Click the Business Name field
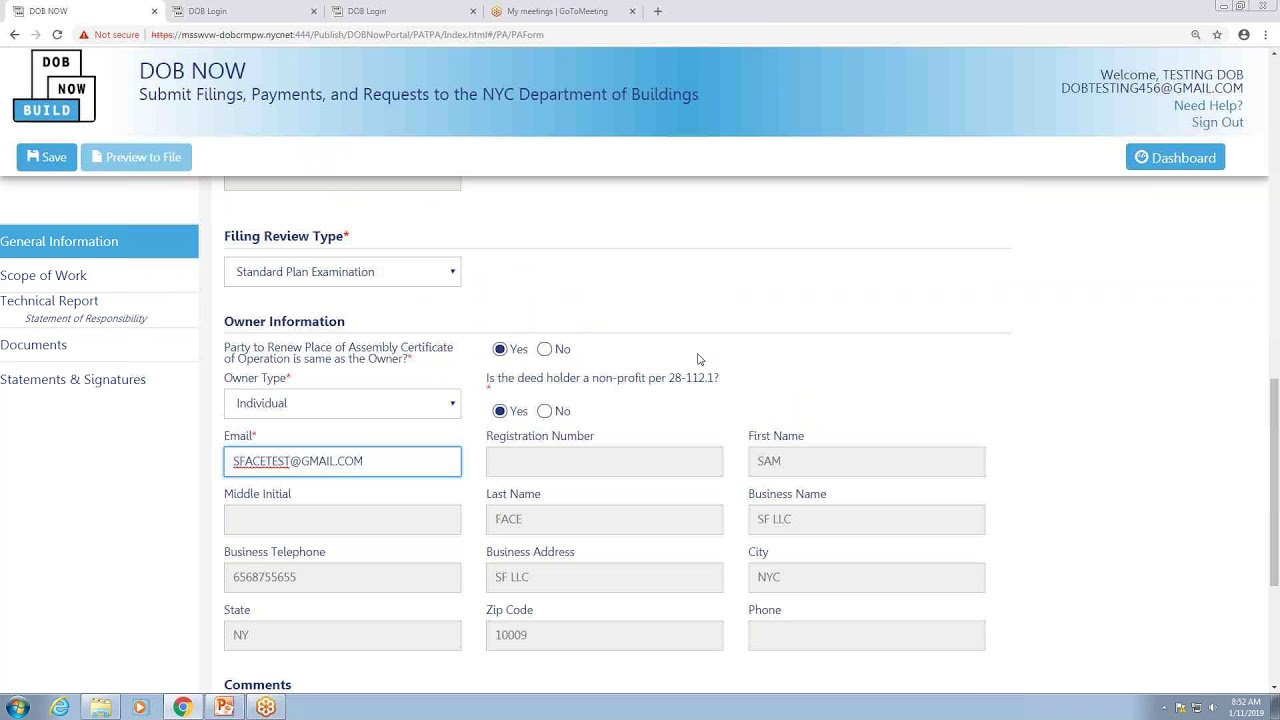The width and height of the screenshot is (1280, 720). pos(866,519)
